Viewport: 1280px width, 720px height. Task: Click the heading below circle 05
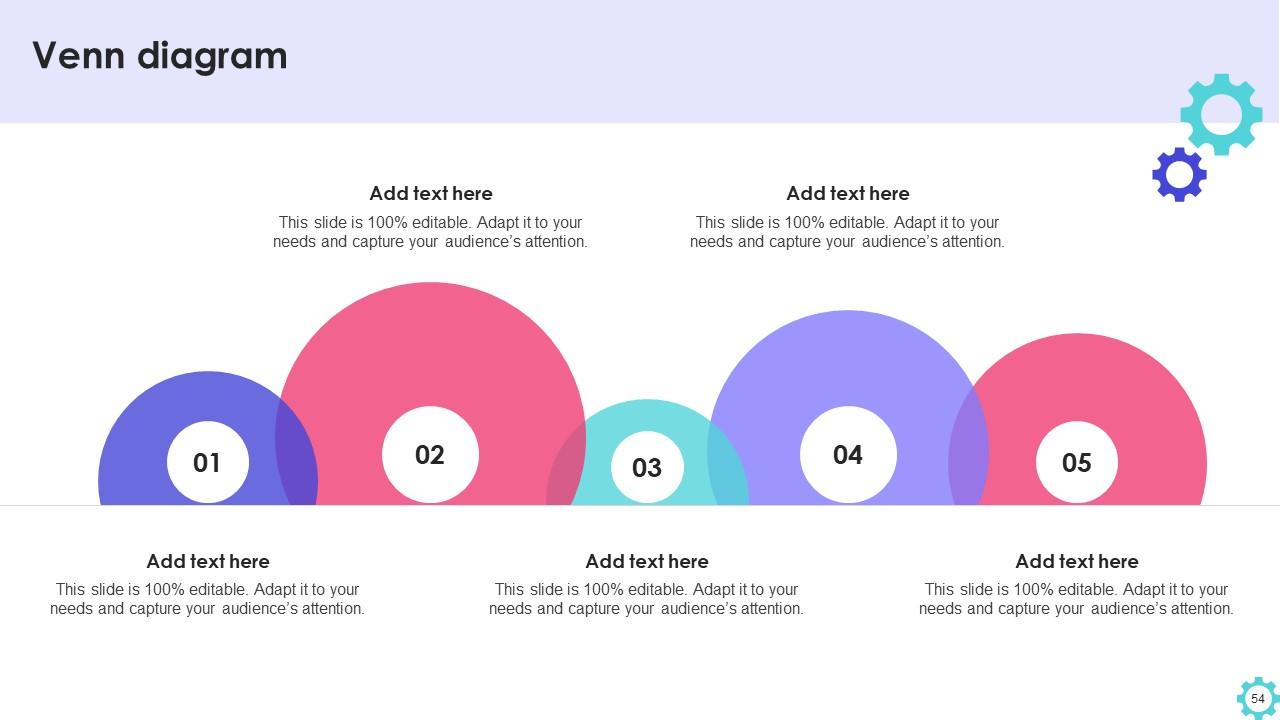pyautogui.click(x=1077, y=561)
